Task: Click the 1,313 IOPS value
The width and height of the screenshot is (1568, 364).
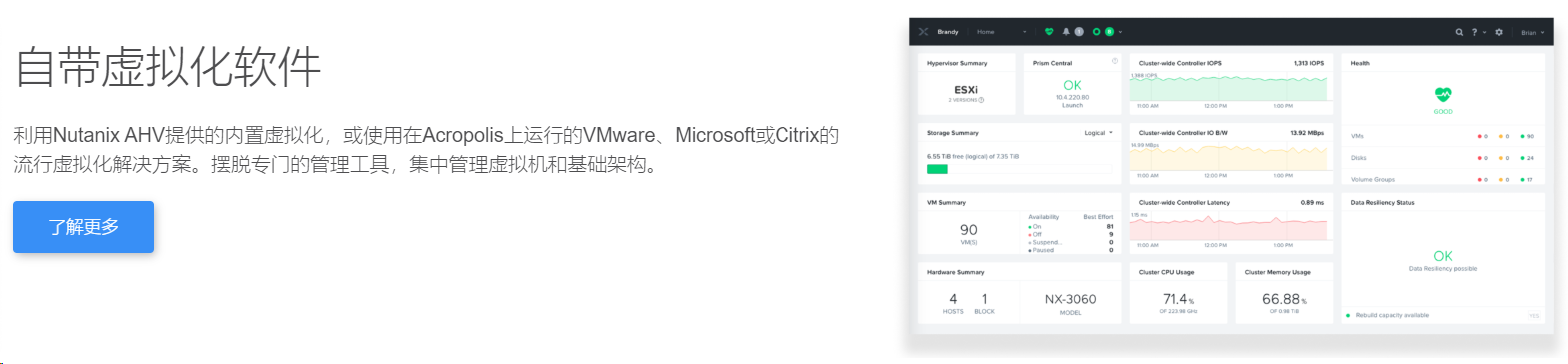Action: (x=1309, y=63)
